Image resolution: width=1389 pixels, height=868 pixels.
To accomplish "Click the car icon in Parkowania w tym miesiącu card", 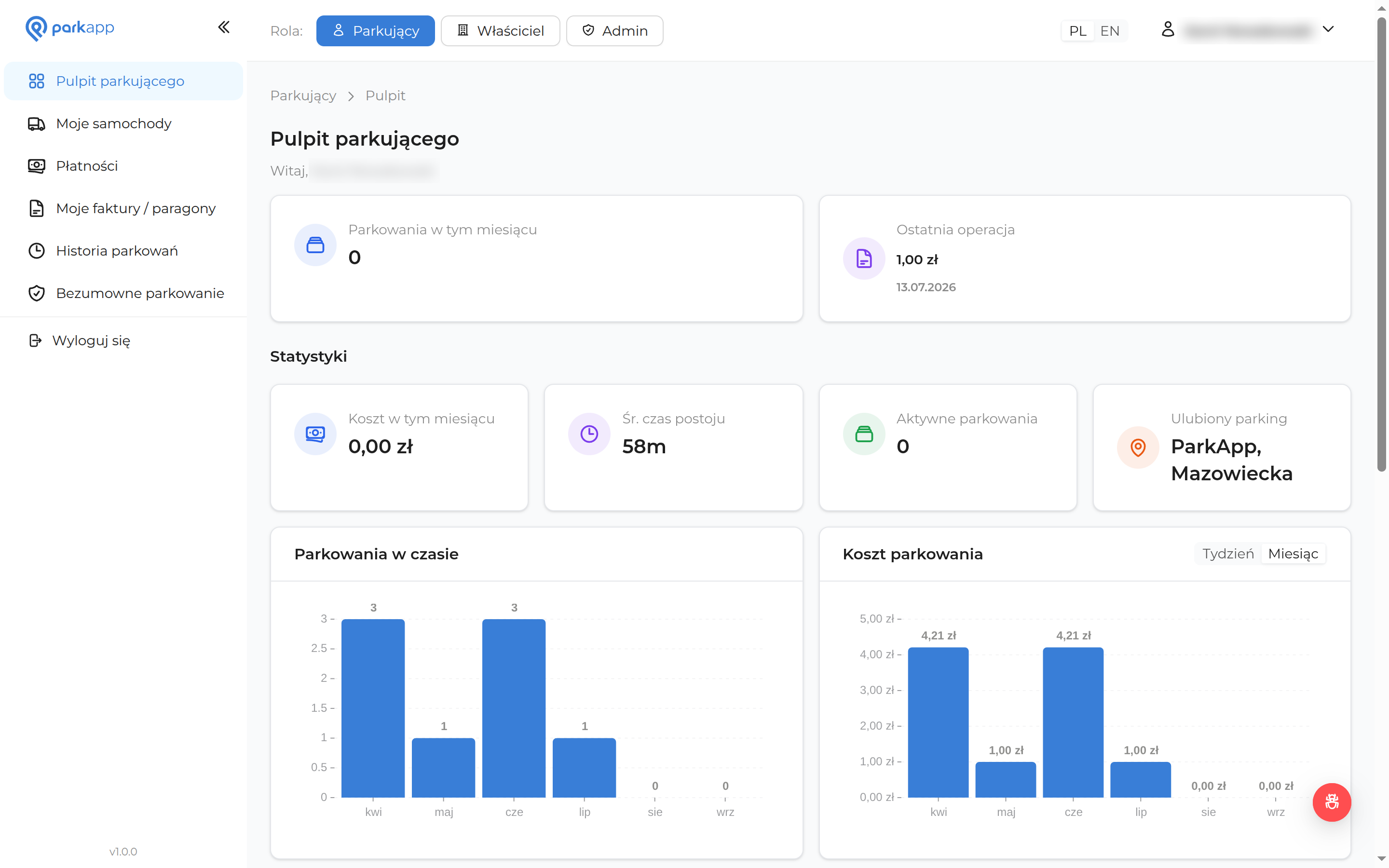I will pyautogui.click(x=315, y=245).
